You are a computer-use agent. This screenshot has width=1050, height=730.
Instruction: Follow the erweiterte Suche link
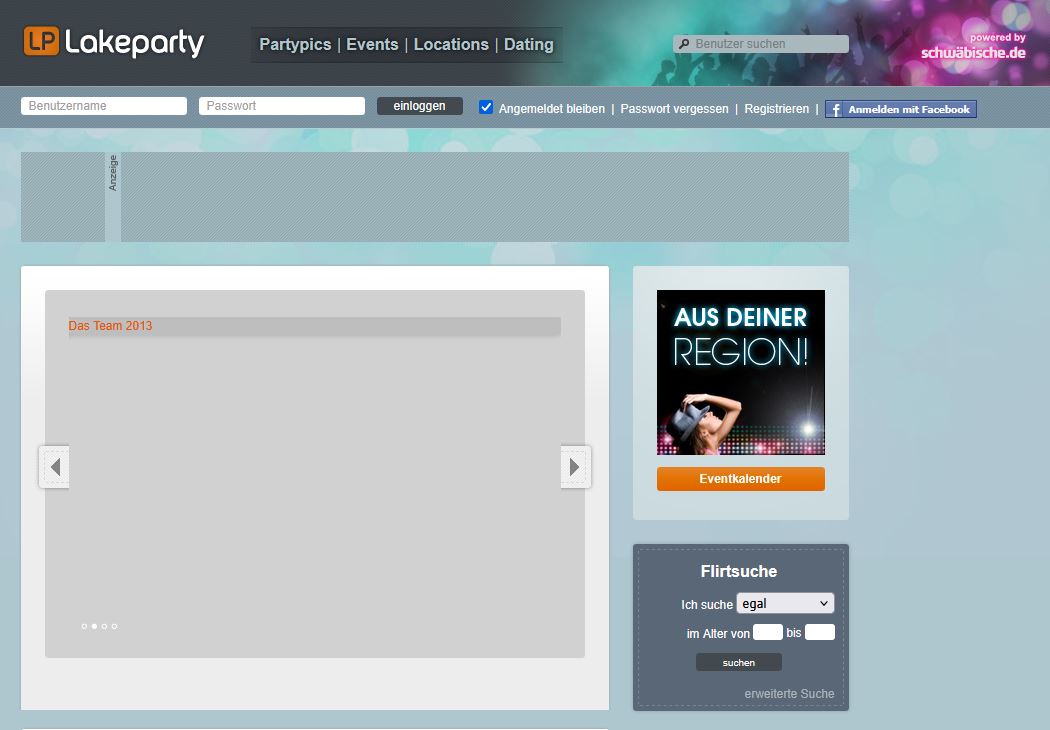[x=789, y=693]
